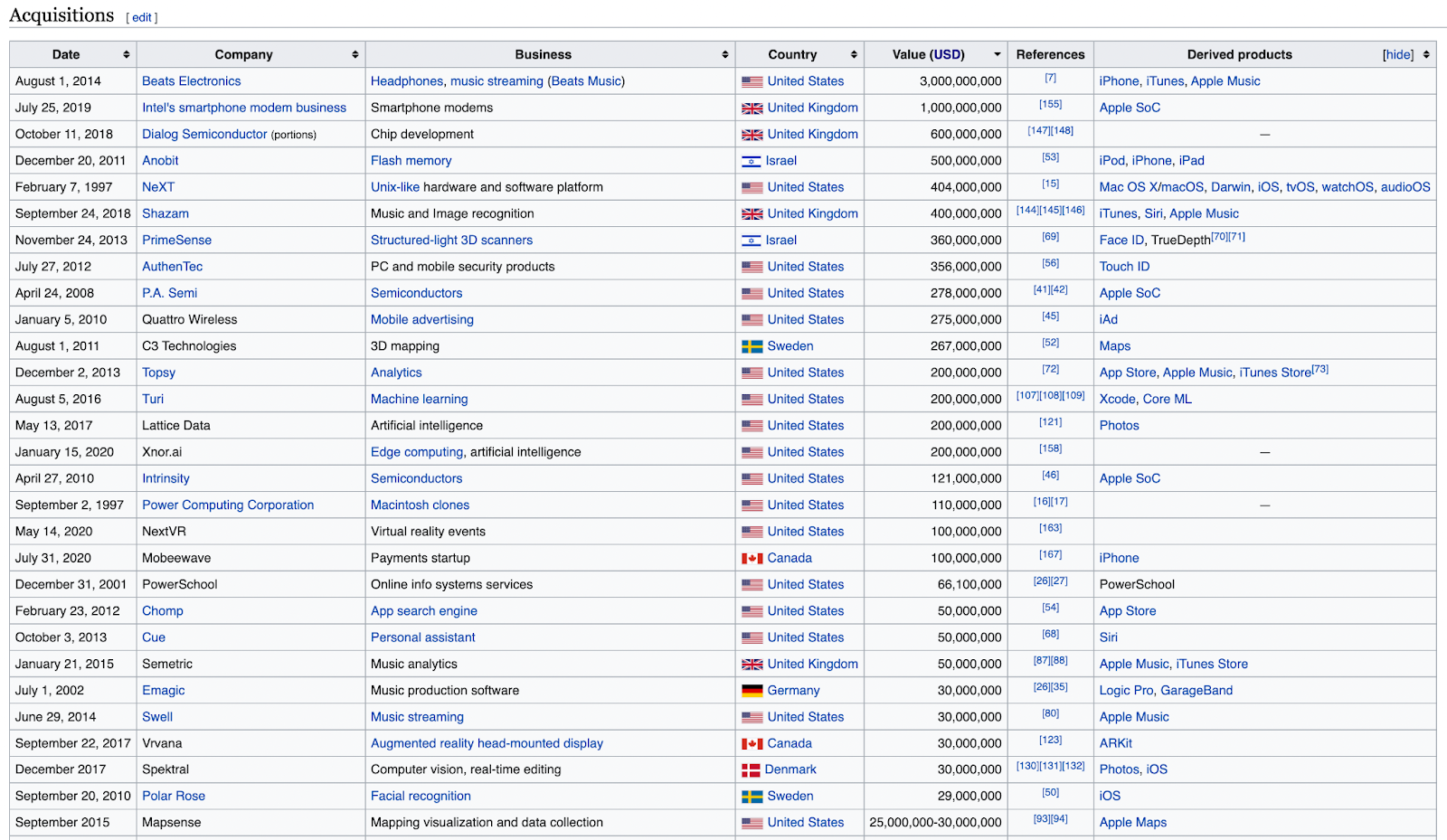This screenshot has width=1447, height=840.
Task: Sort table by the Date column arrows
Action: 126,55
